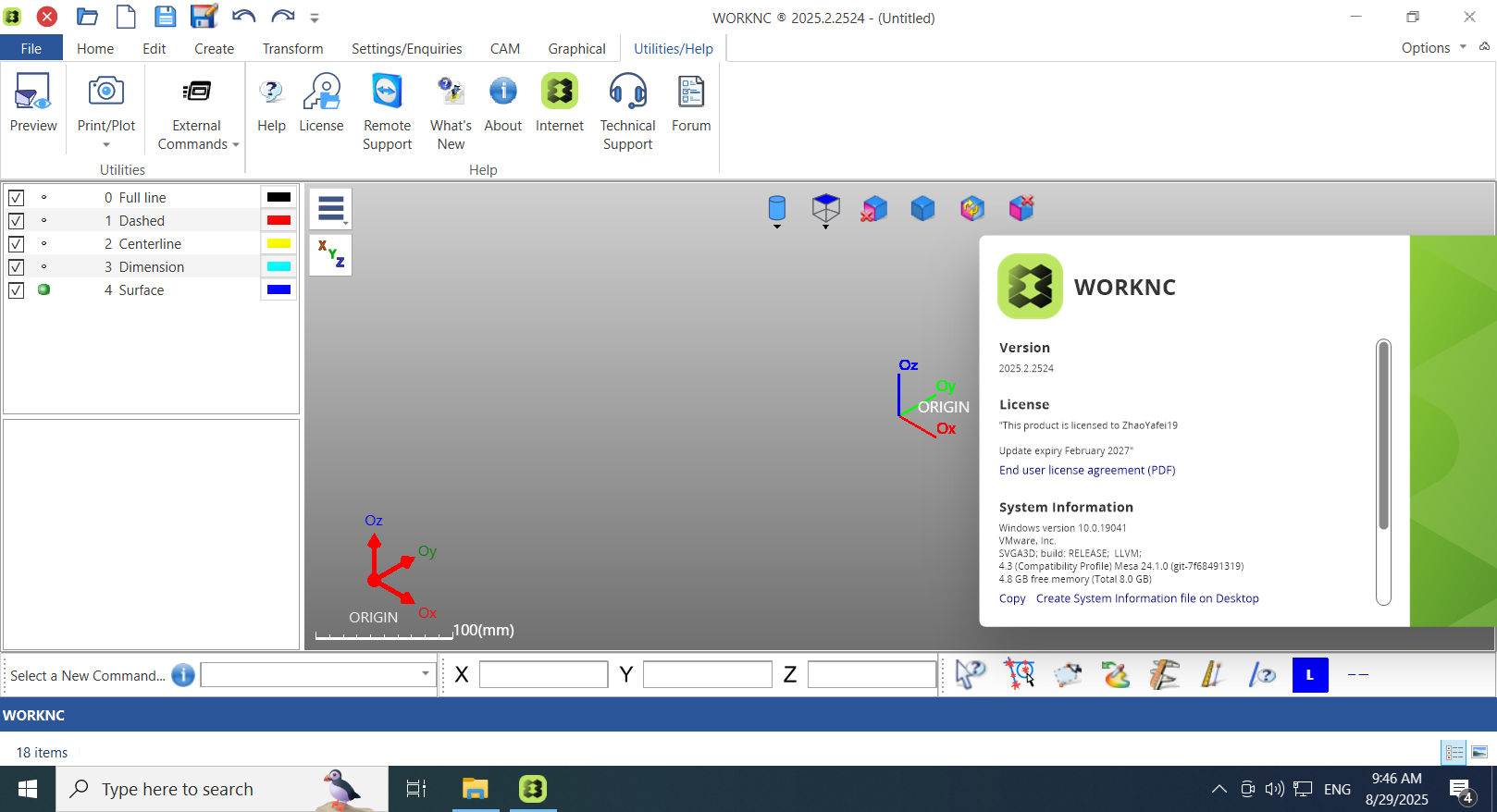
Task: Switch to the Transform tab
Action: 292,48
